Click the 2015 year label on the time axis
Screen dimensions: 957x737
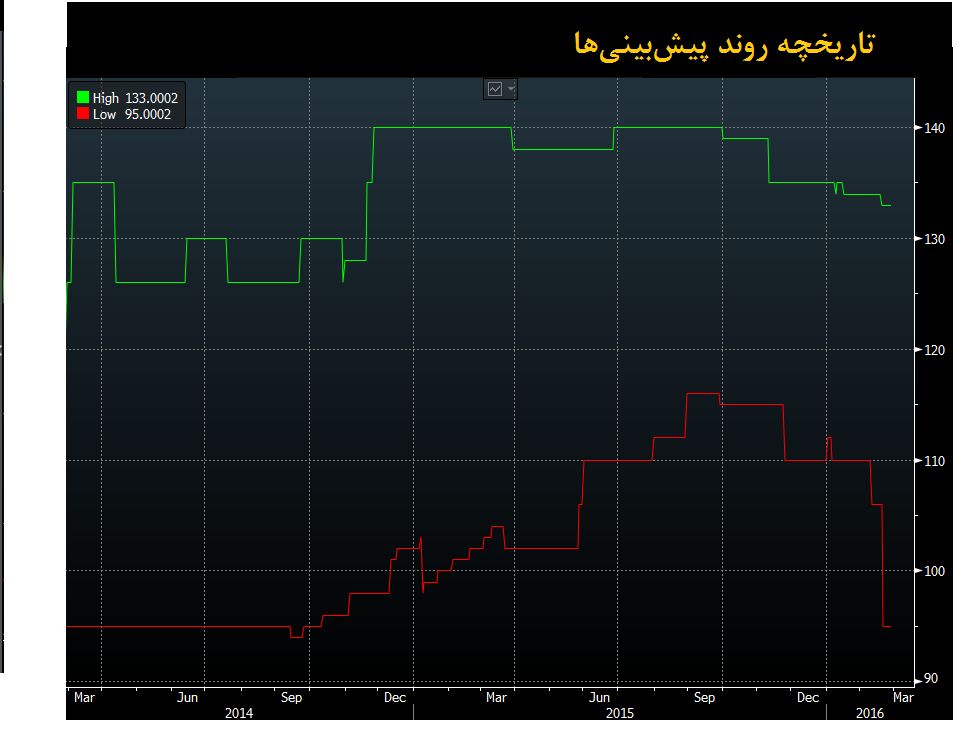coord(619,713)
